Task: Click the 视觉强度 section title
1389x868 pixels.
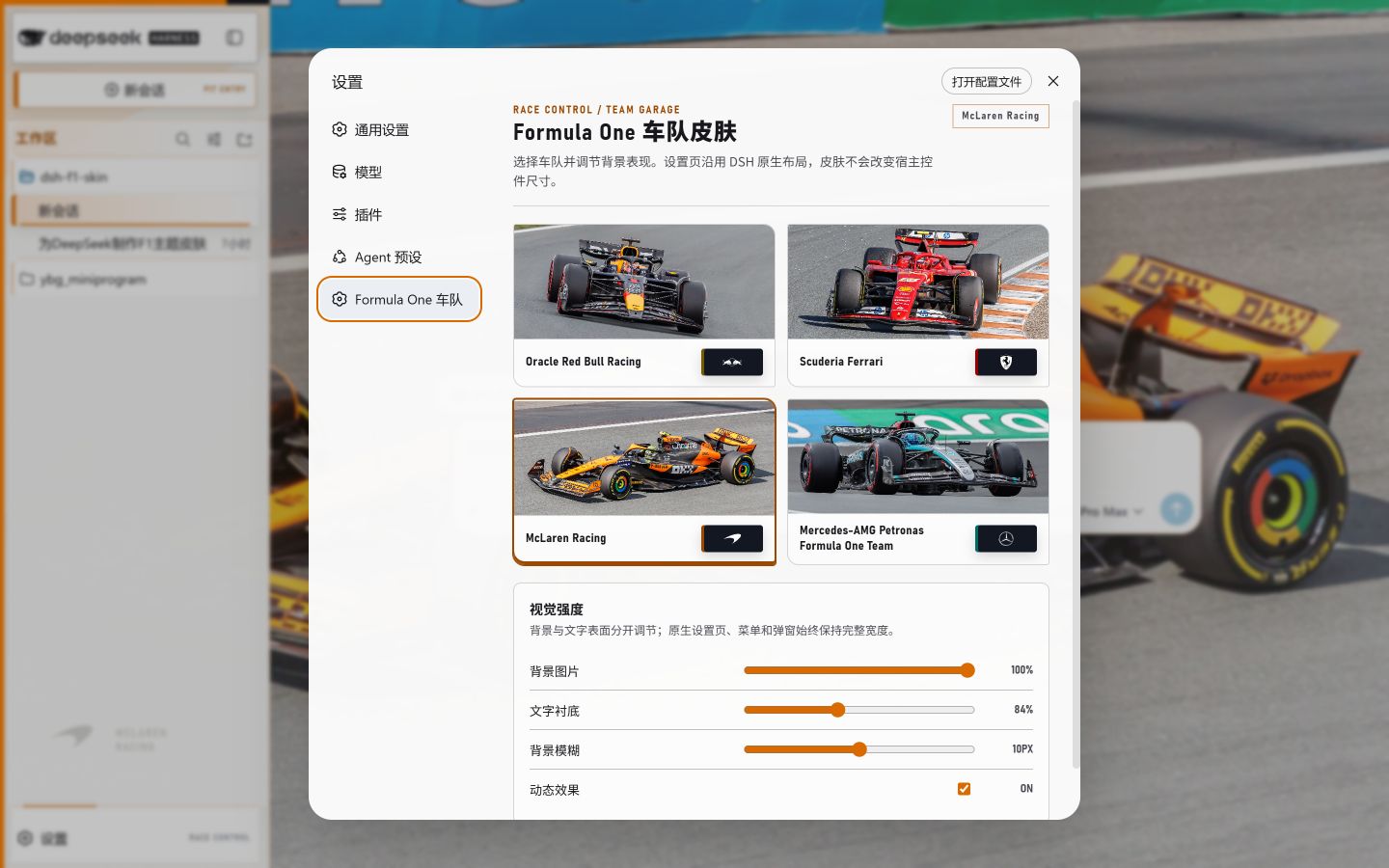Action: [x=557, y=610]
